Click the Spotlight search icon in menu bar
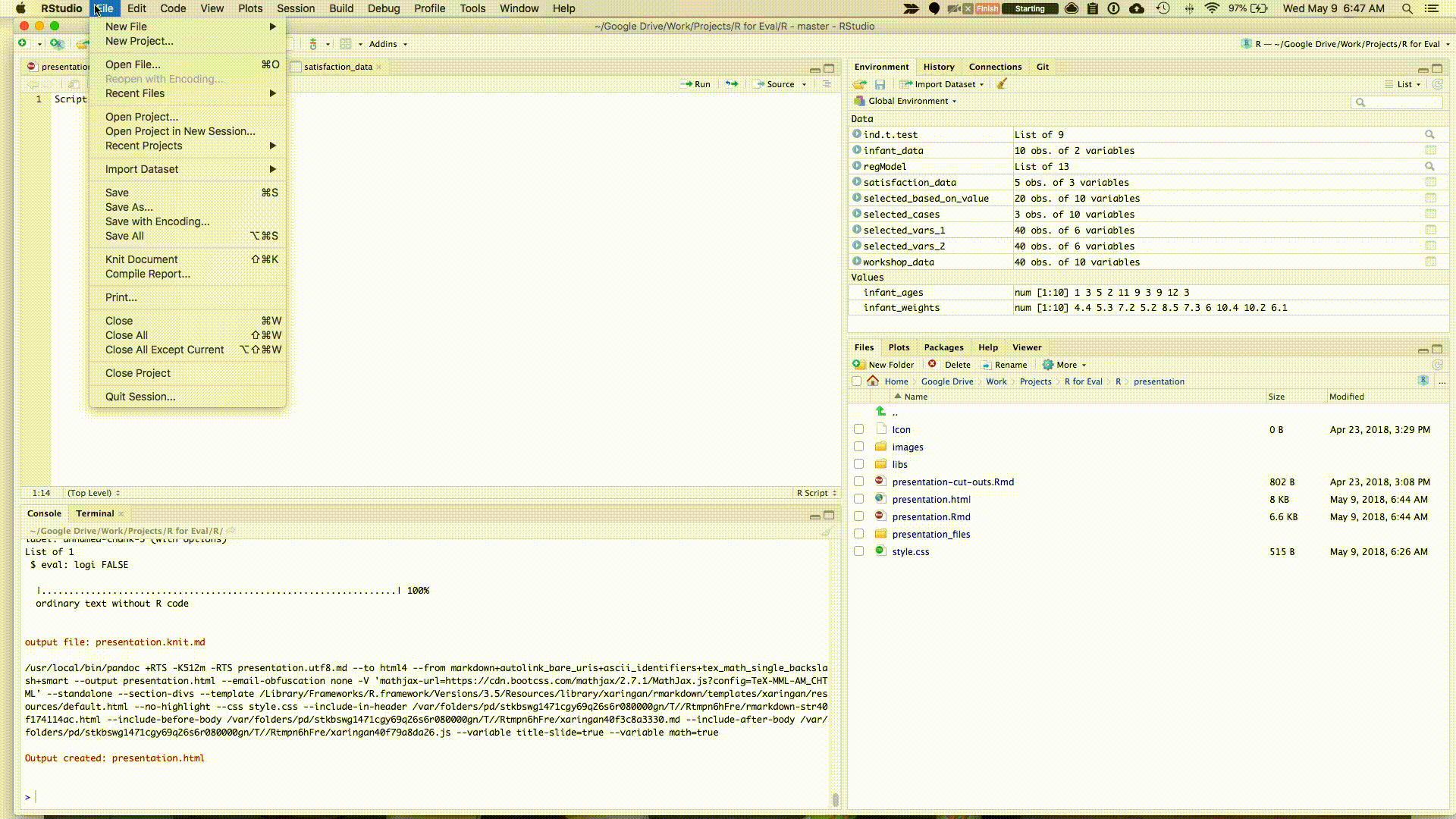This screenshot has width=1456, height=819. pos(1407,8)
